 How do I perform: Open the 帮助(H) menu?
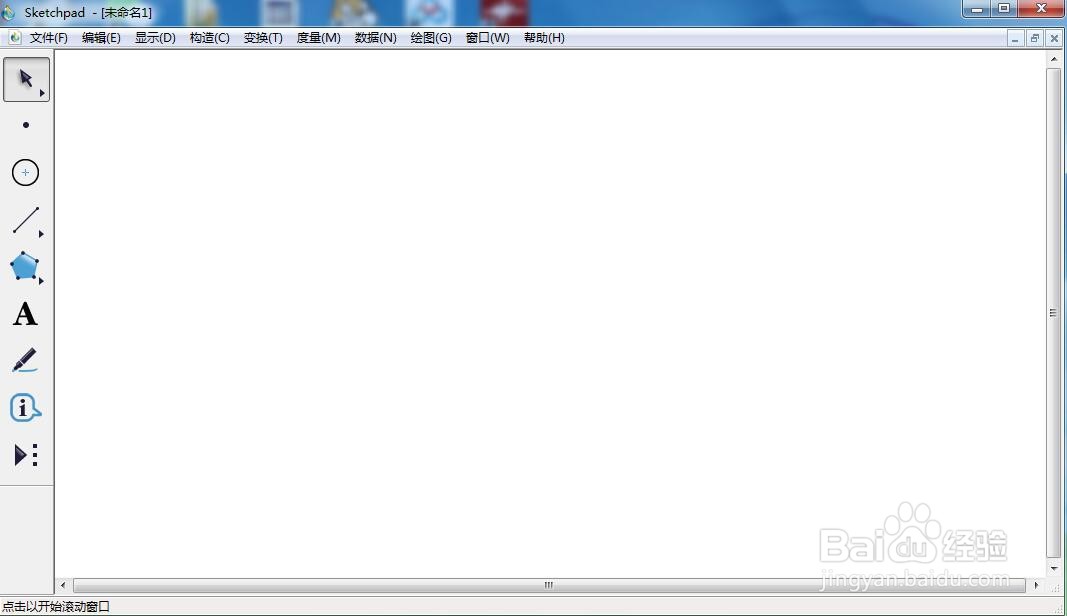(x=544, y=38)
